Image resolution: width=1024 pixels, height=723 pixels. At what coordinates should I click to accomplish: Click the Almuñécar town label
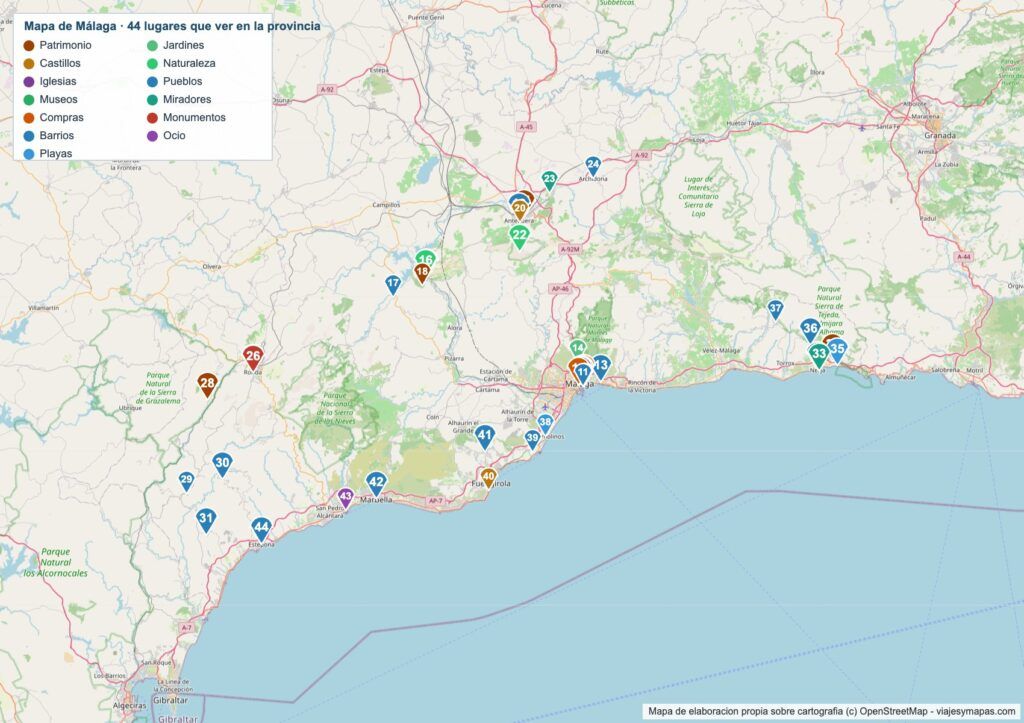click(x=901, y=377)
